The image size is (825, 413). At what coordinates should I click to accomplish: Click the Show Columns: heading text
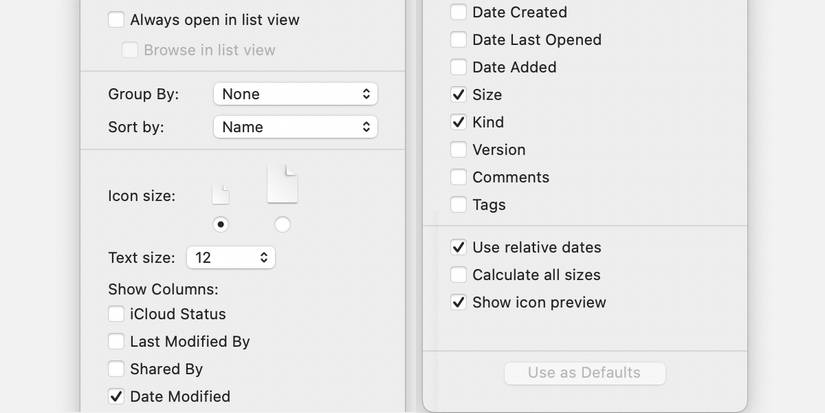click(x=163, y=289)
